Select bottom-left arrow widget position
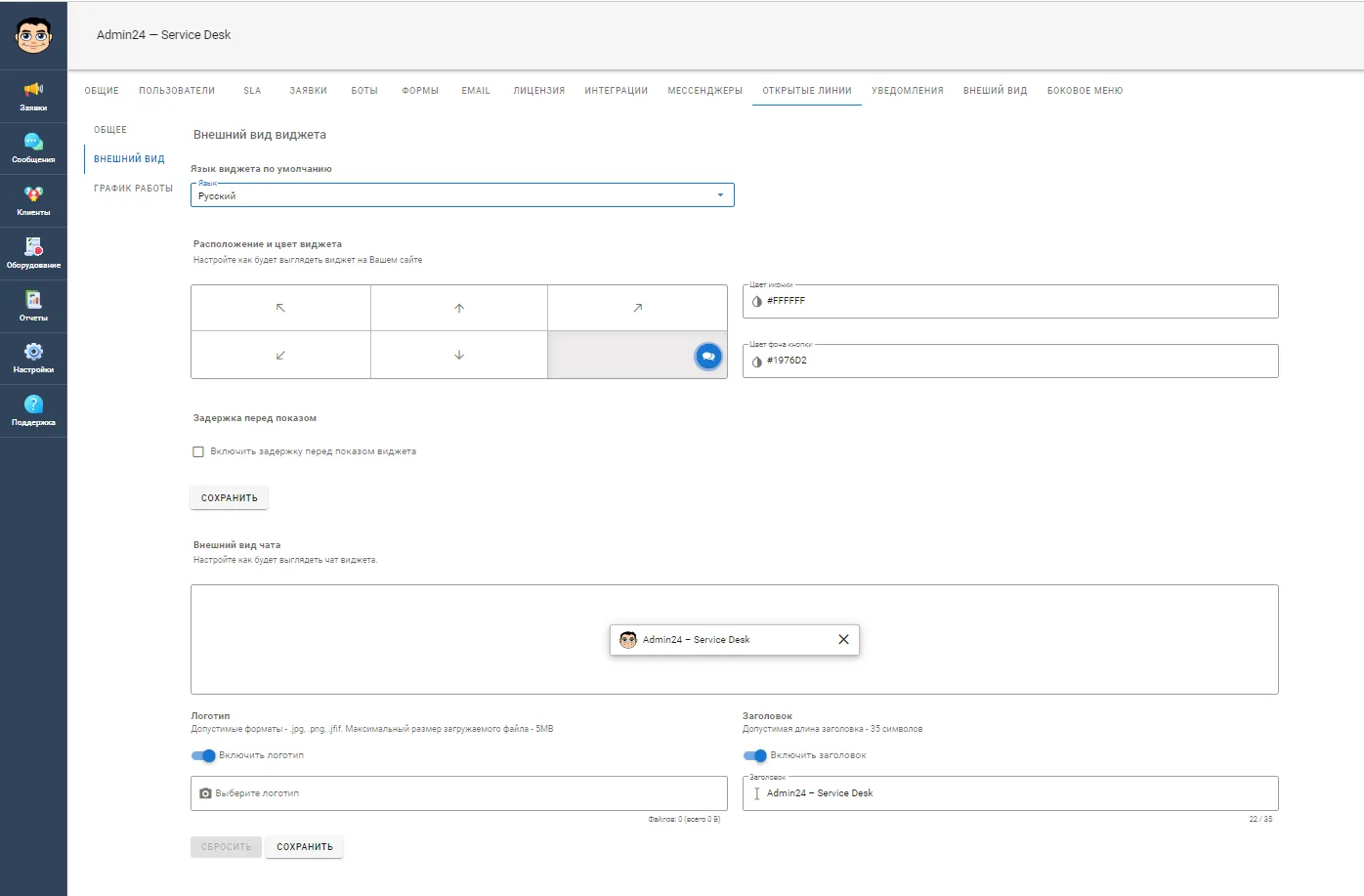Image resolution: width=1364 pixels, height=896 pixels. tap(280, 355)
